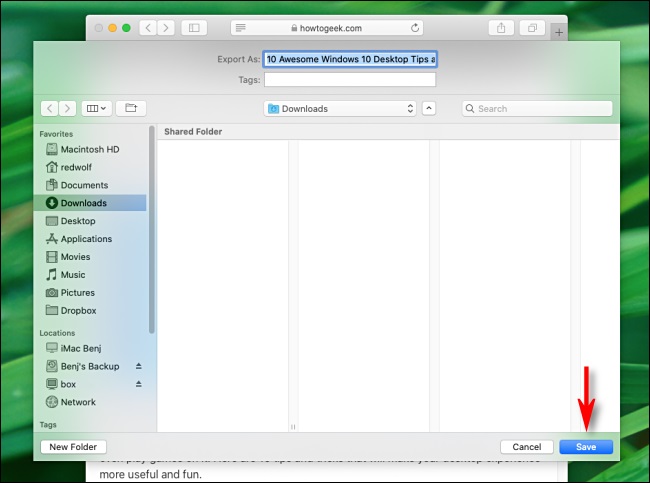
Task: Go forward in the save dialog
Action: pyautogui.click(x=67, y=109)
